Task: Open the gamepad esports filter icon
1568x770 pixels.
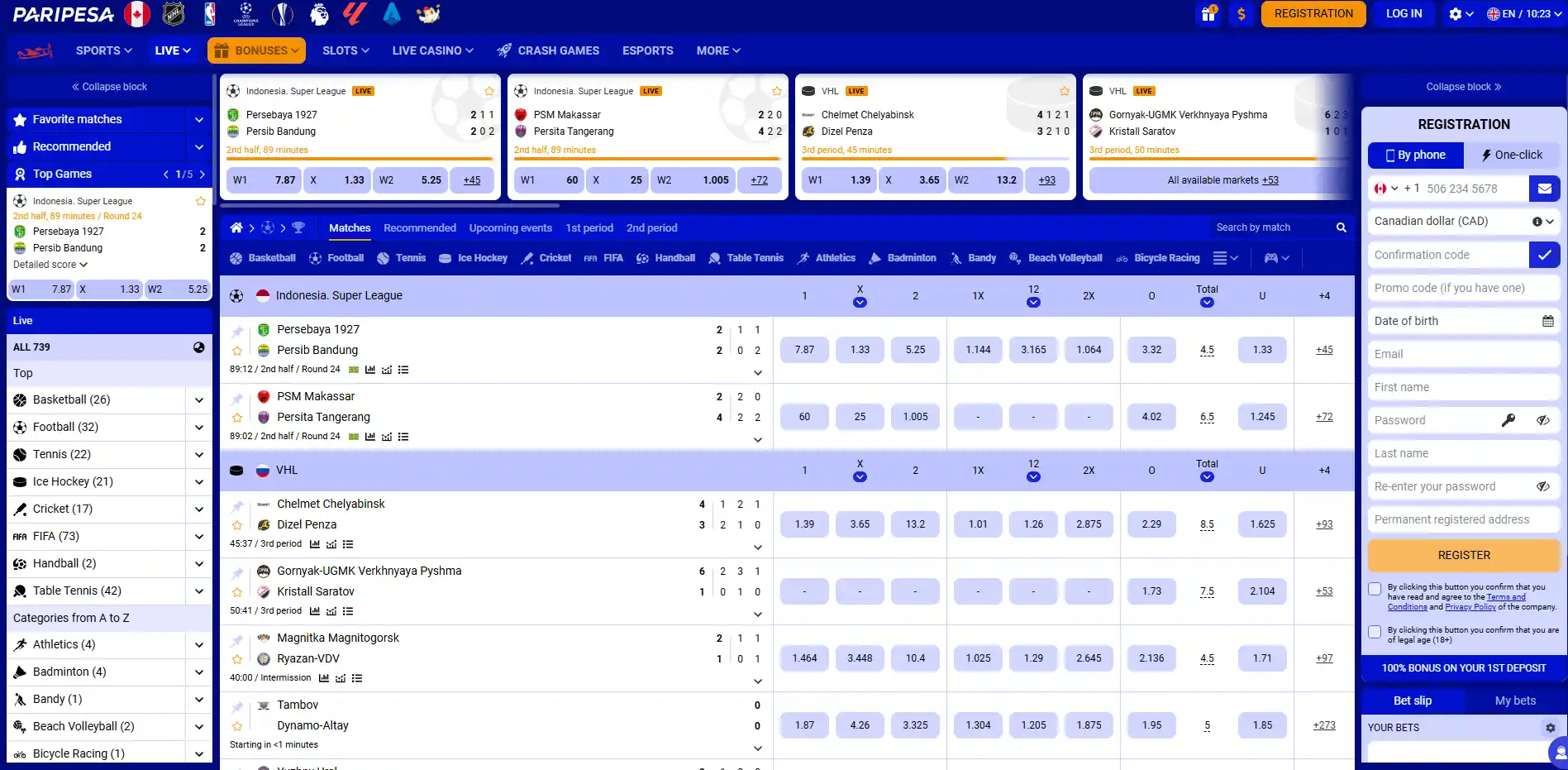Action: point(1271,258)
